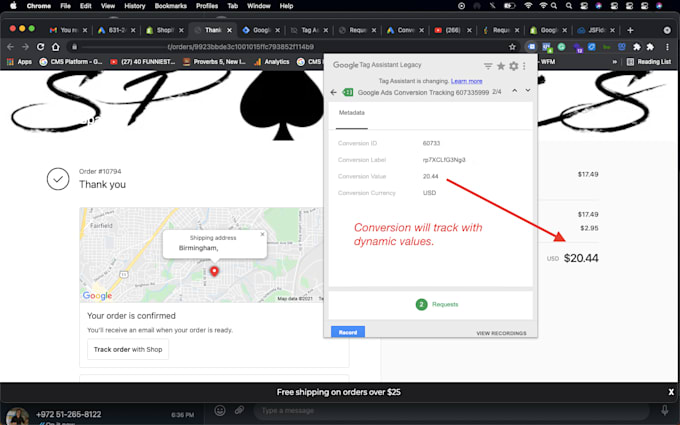
Task: Click the Type a message field
Action: click(451, 411)
